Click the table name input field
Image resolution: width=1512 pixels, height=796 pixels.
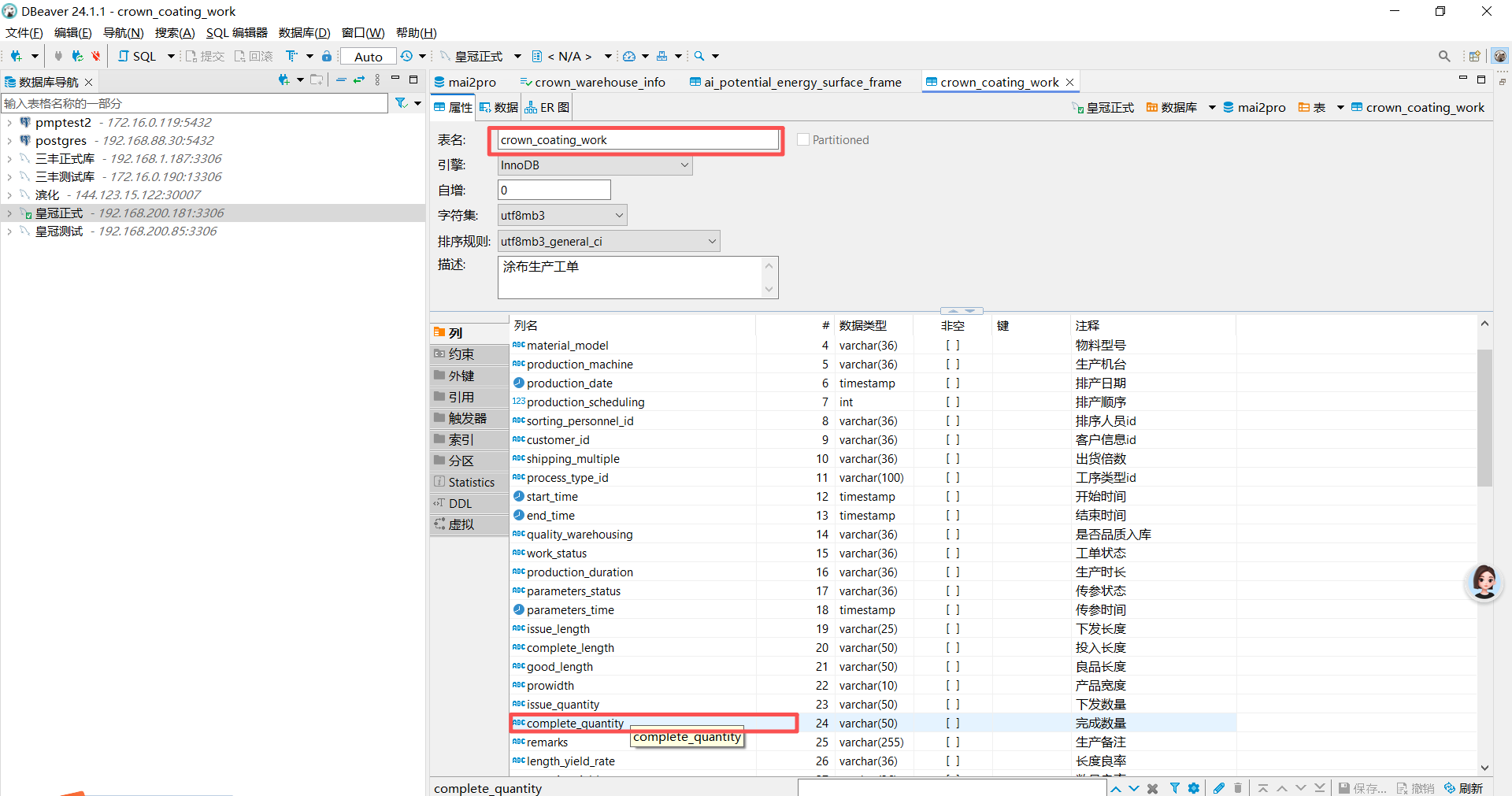tap(638, 139)
